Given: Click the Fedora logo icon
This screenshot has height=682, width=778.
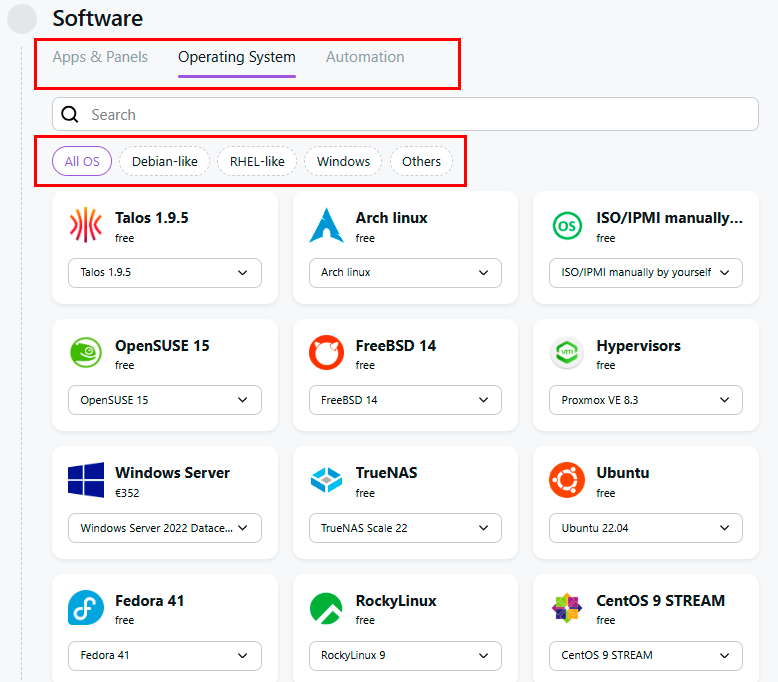Looking at the screenshot, I should tap(86, 608).
